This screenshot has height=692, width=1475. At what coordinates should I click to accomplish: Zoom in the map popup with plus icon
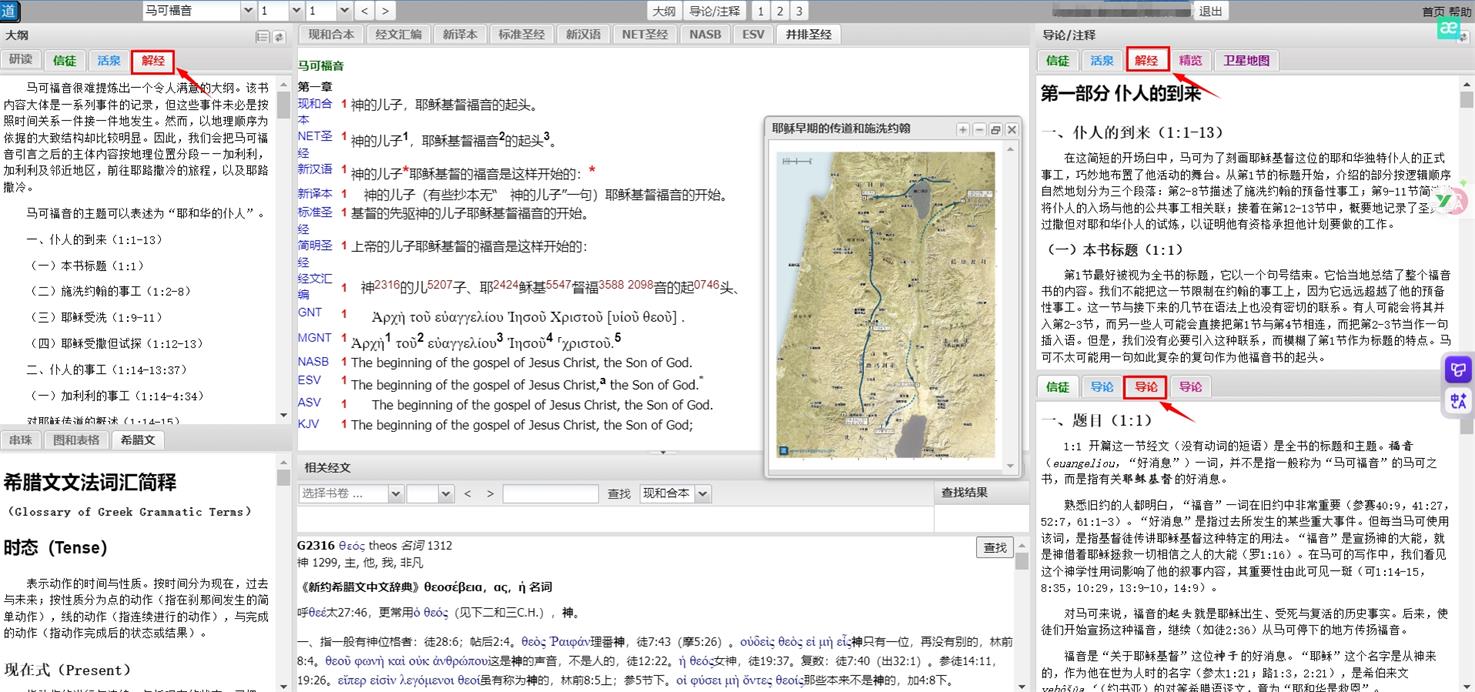pyautogui.click(x=962, y=130)
